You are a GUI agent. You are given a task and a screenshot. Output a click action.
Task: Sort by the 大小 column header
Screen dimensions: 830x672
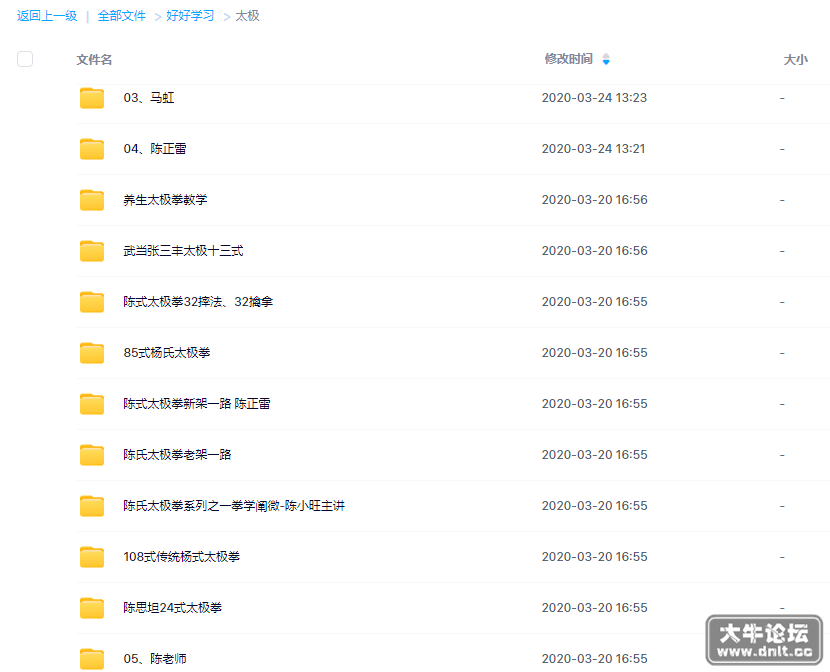(796, 60)
